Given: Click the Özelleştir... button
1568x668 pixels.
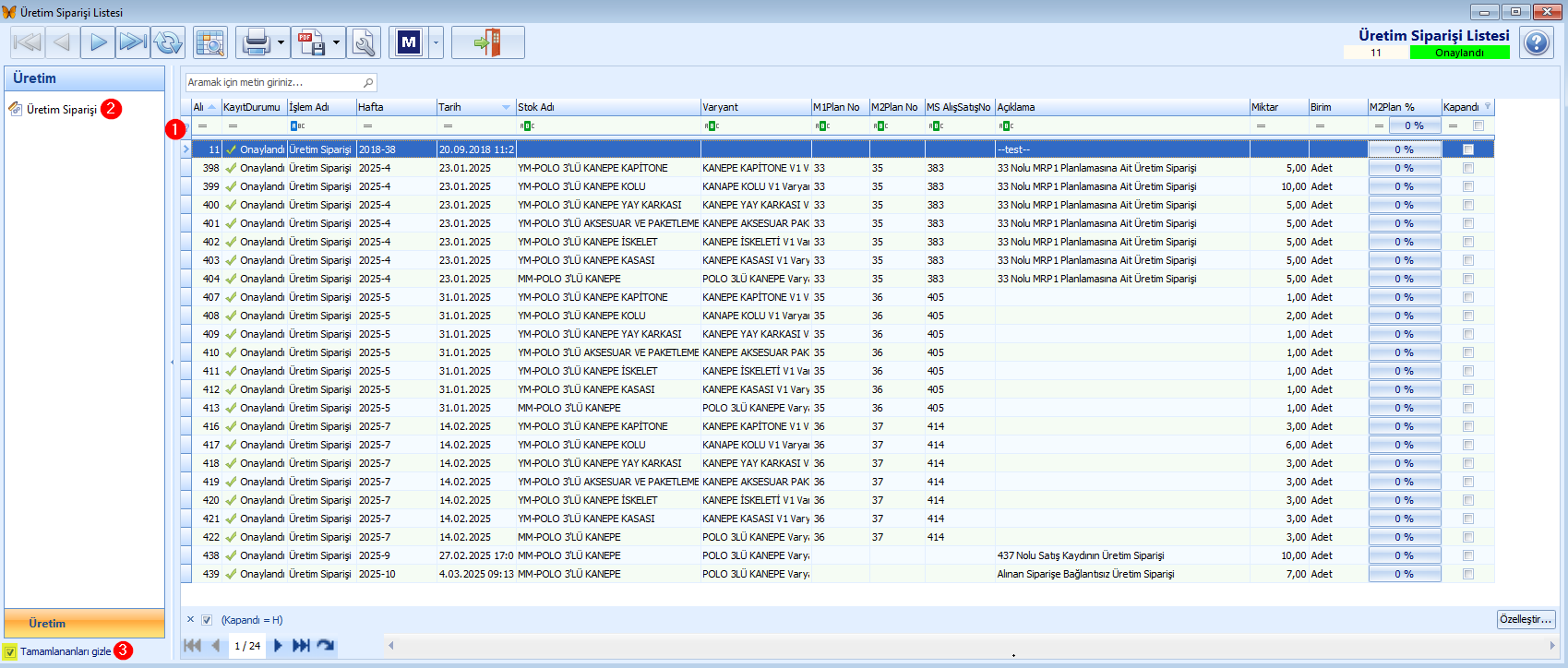Looking at the screenshot, I should (x=1526, y=619).
